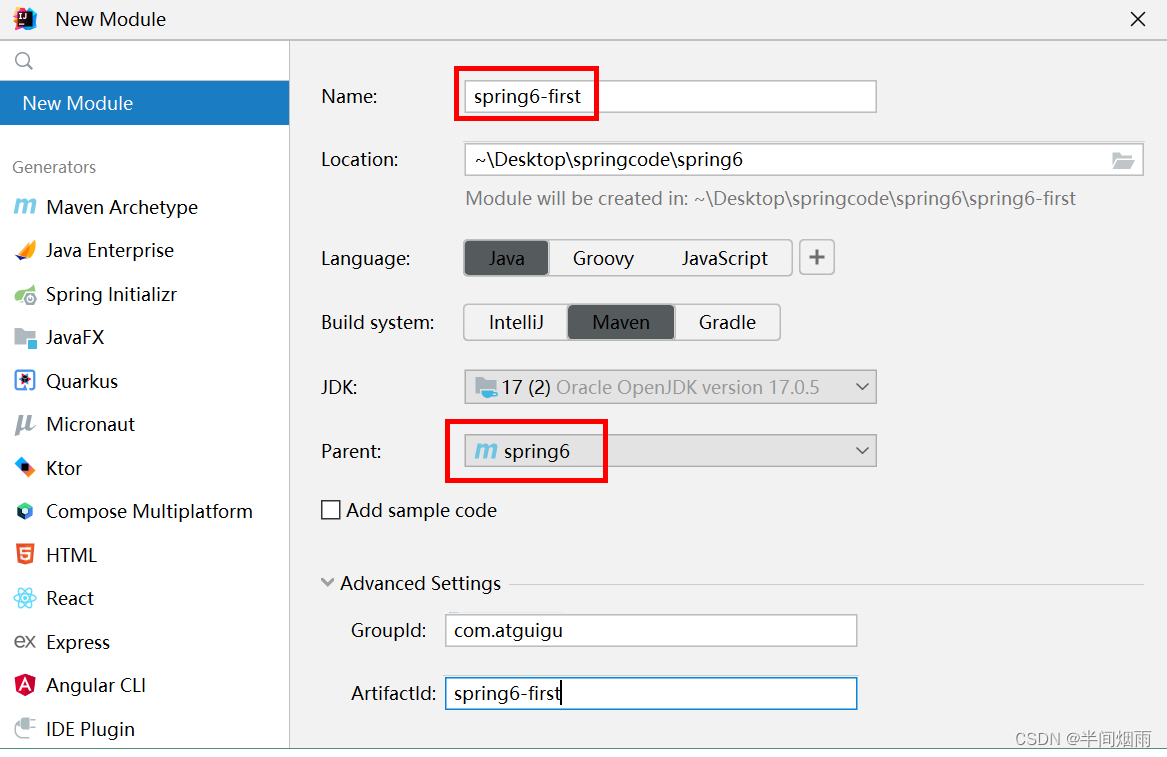Click the GroupId field com.atguigu
The width and height of the screenshot is (1167, 757).
coord(650,630)
